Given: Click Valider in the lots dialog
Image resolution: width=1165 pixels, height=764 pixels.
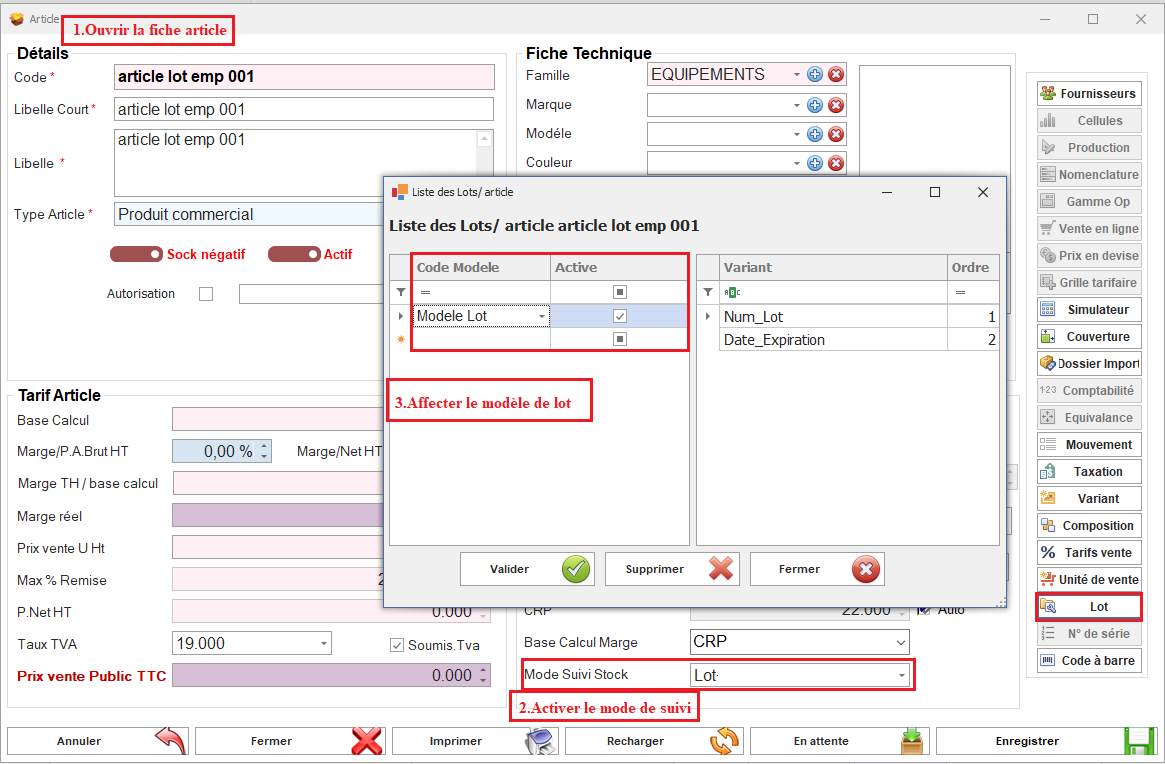Looking at the screenshot, I should click(x=527, y=569).
